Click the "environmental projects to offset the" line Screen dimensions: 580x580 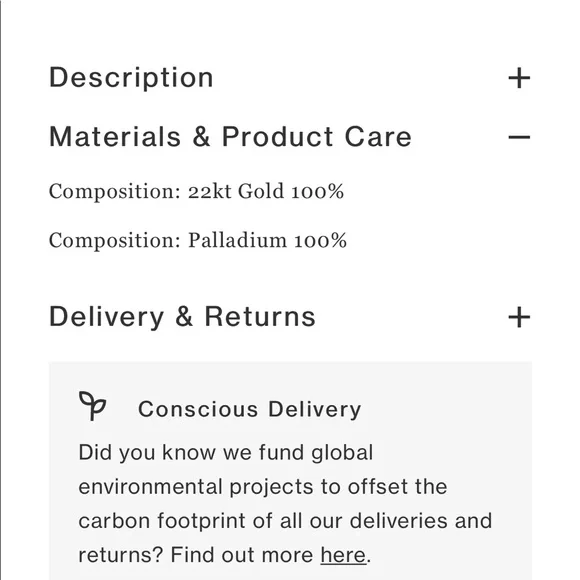263,487
